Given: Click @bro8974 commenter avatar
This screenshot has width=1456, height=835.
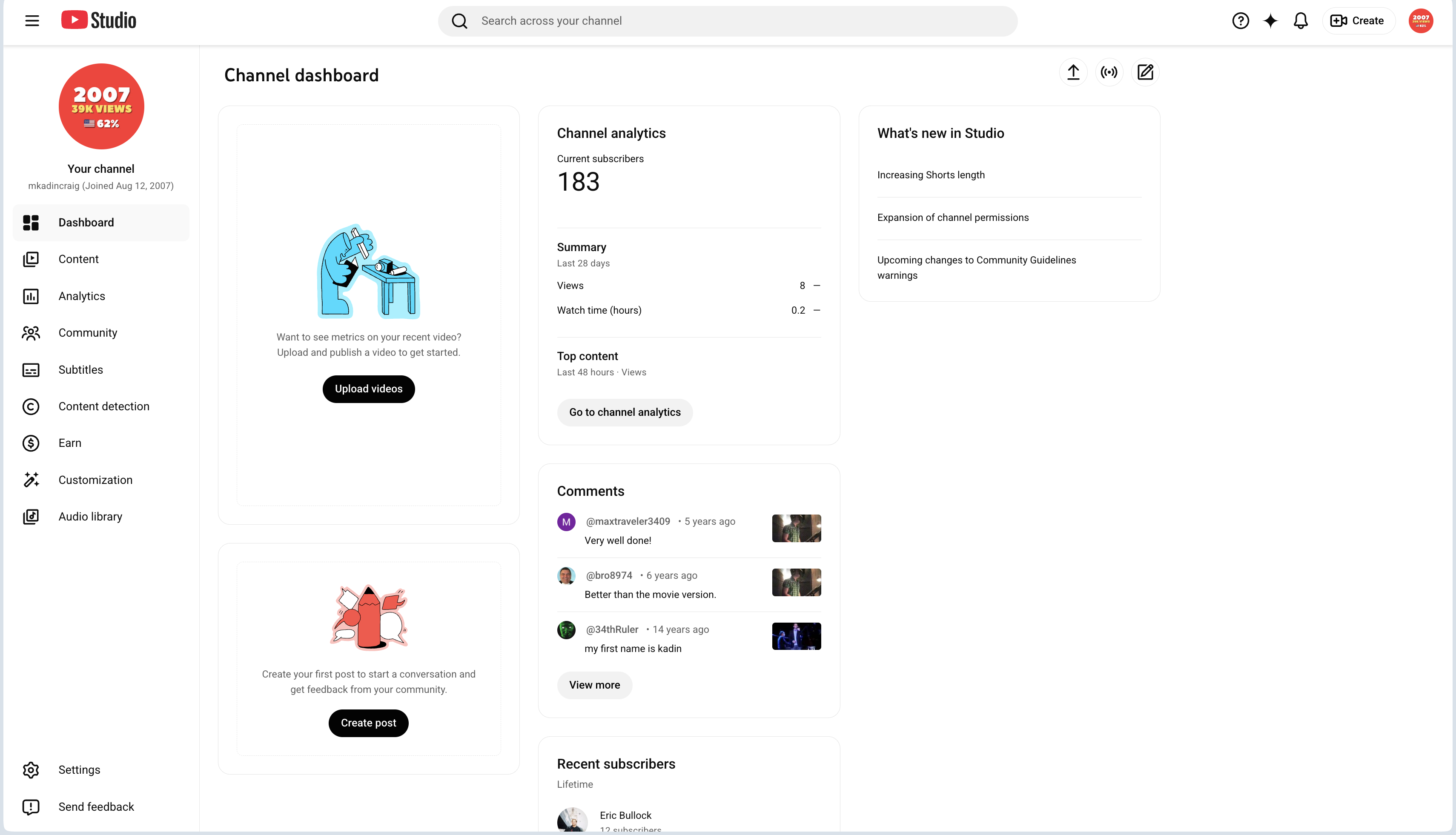Looking at the screenshot, I should pos(566,576).
